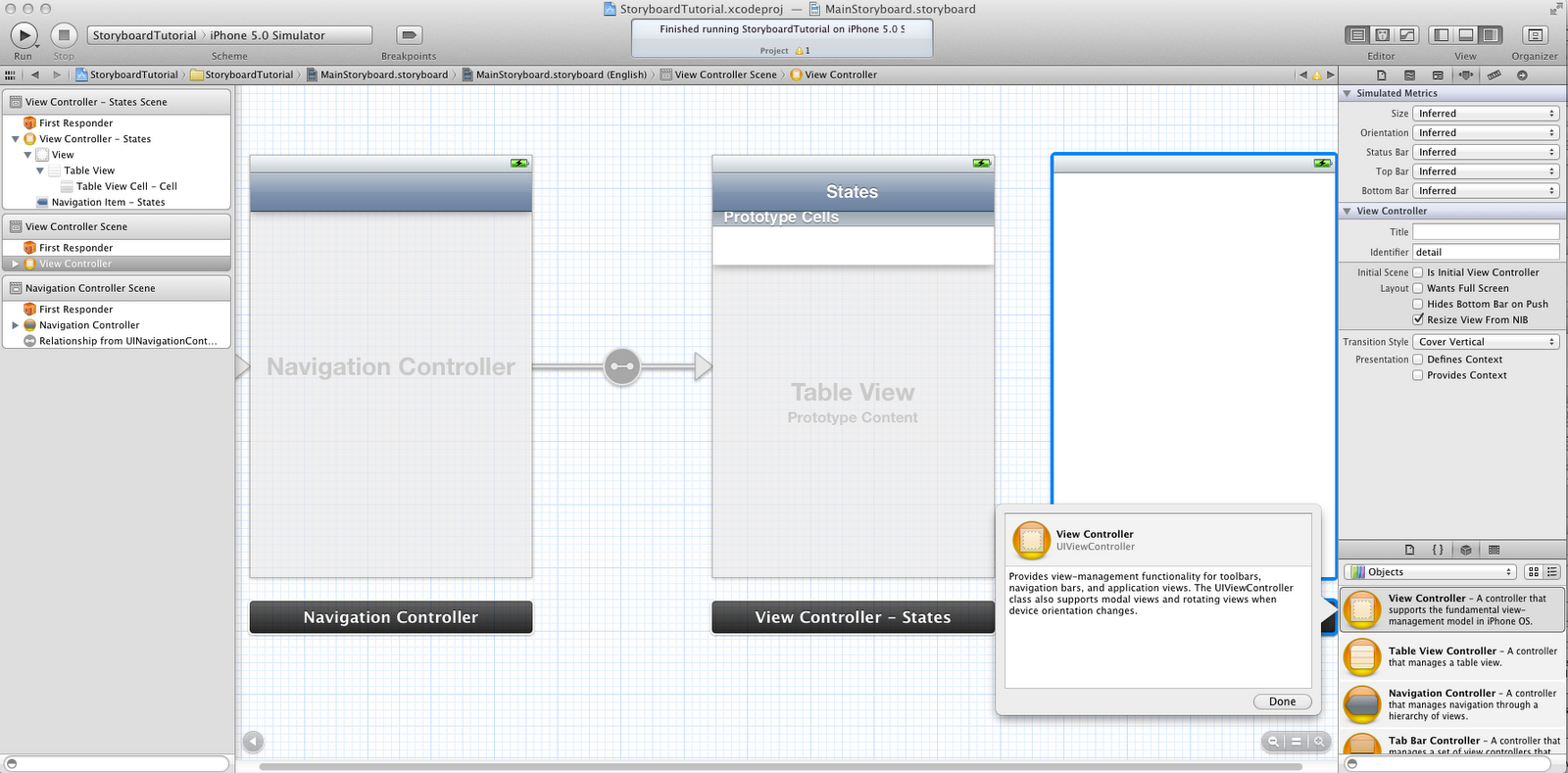Image resolution: width=1568 pixels, height=773 pixels.
Task: Hide the document outline with arrow button
Action: pyautogui.click(x=253, y=742)
